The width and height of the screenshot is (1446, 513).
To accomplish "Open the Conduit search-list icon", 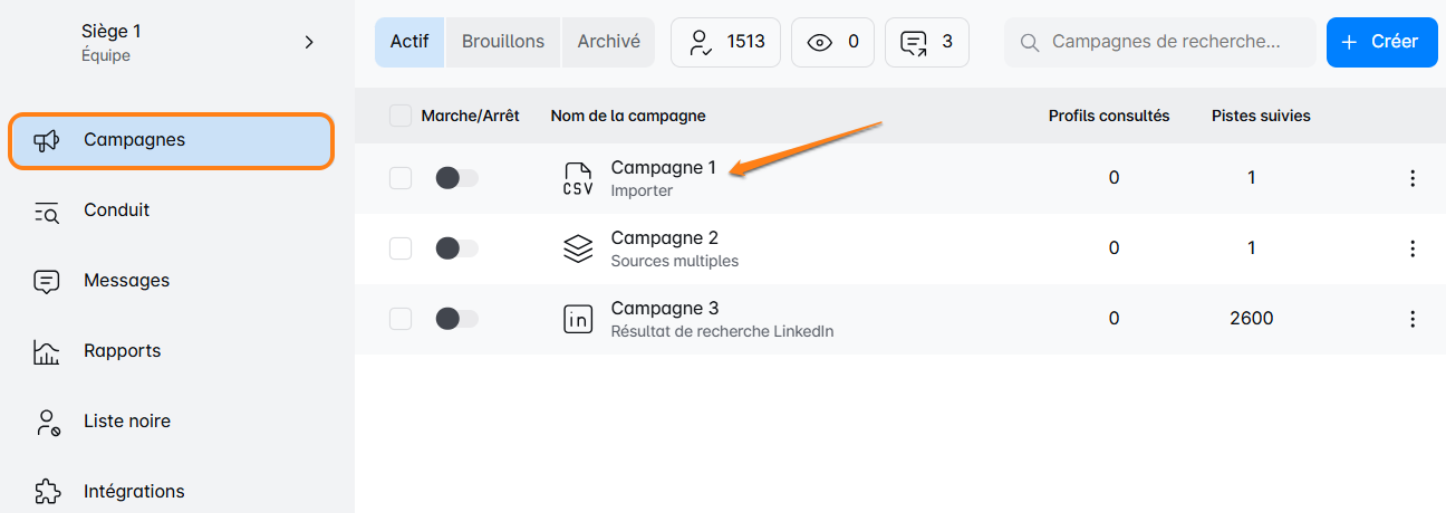I will (x=47, y=211).
